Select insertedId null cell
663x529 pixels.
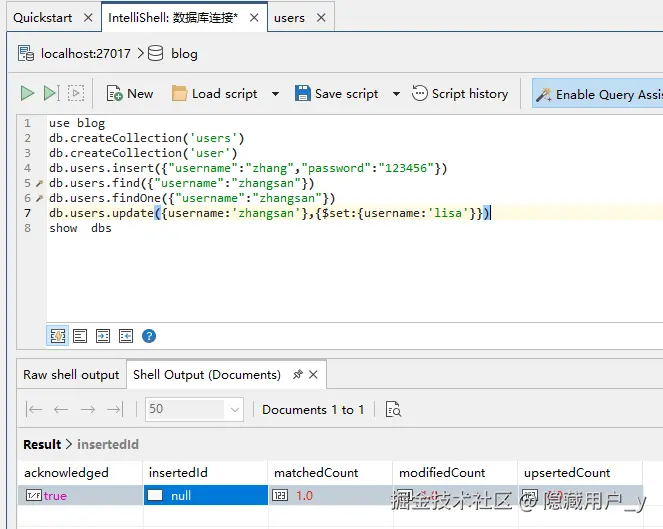coord(206,495)
